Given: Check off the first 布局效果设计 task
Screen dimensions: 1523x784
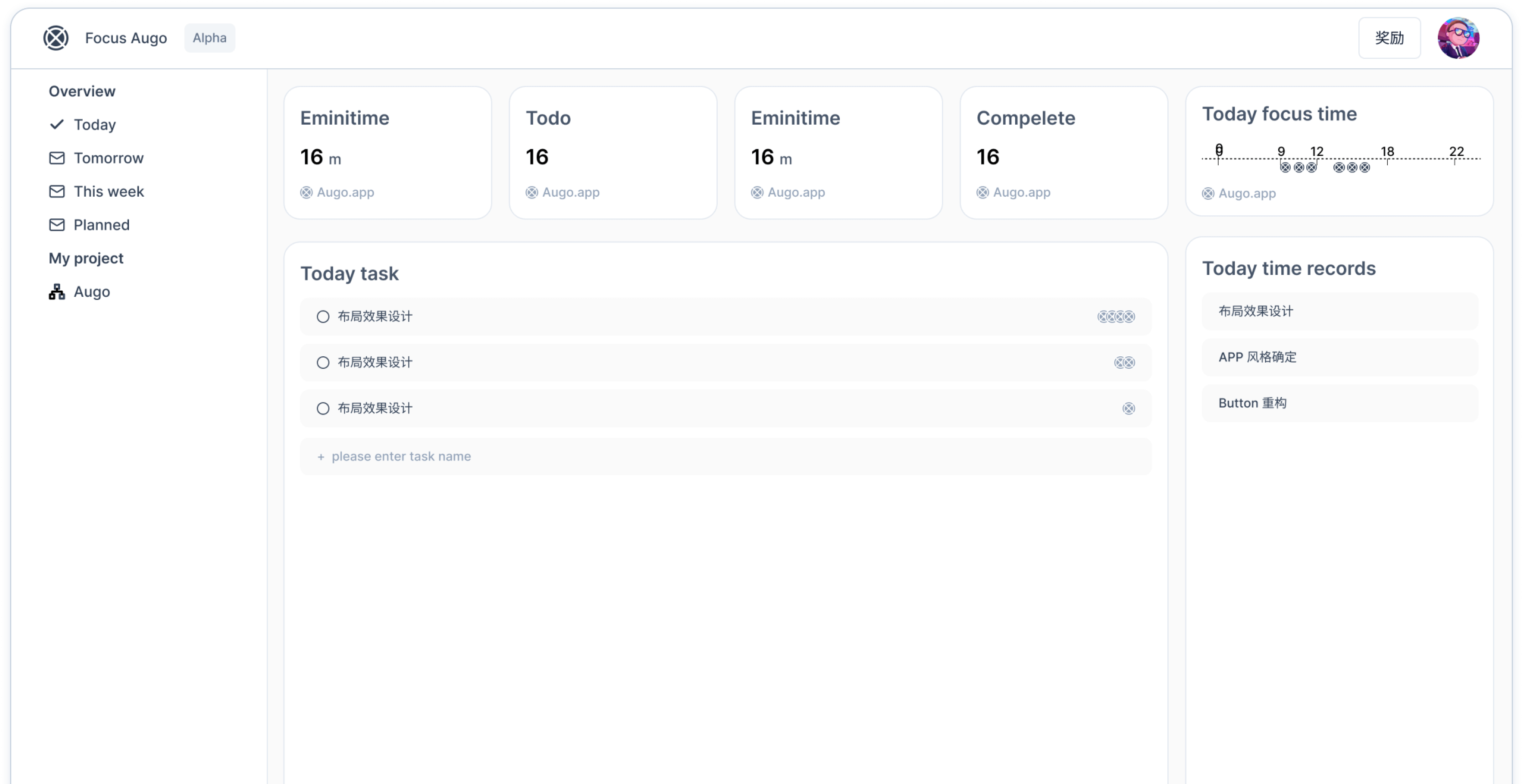Looking at the screenshot, I should [323, 316].
